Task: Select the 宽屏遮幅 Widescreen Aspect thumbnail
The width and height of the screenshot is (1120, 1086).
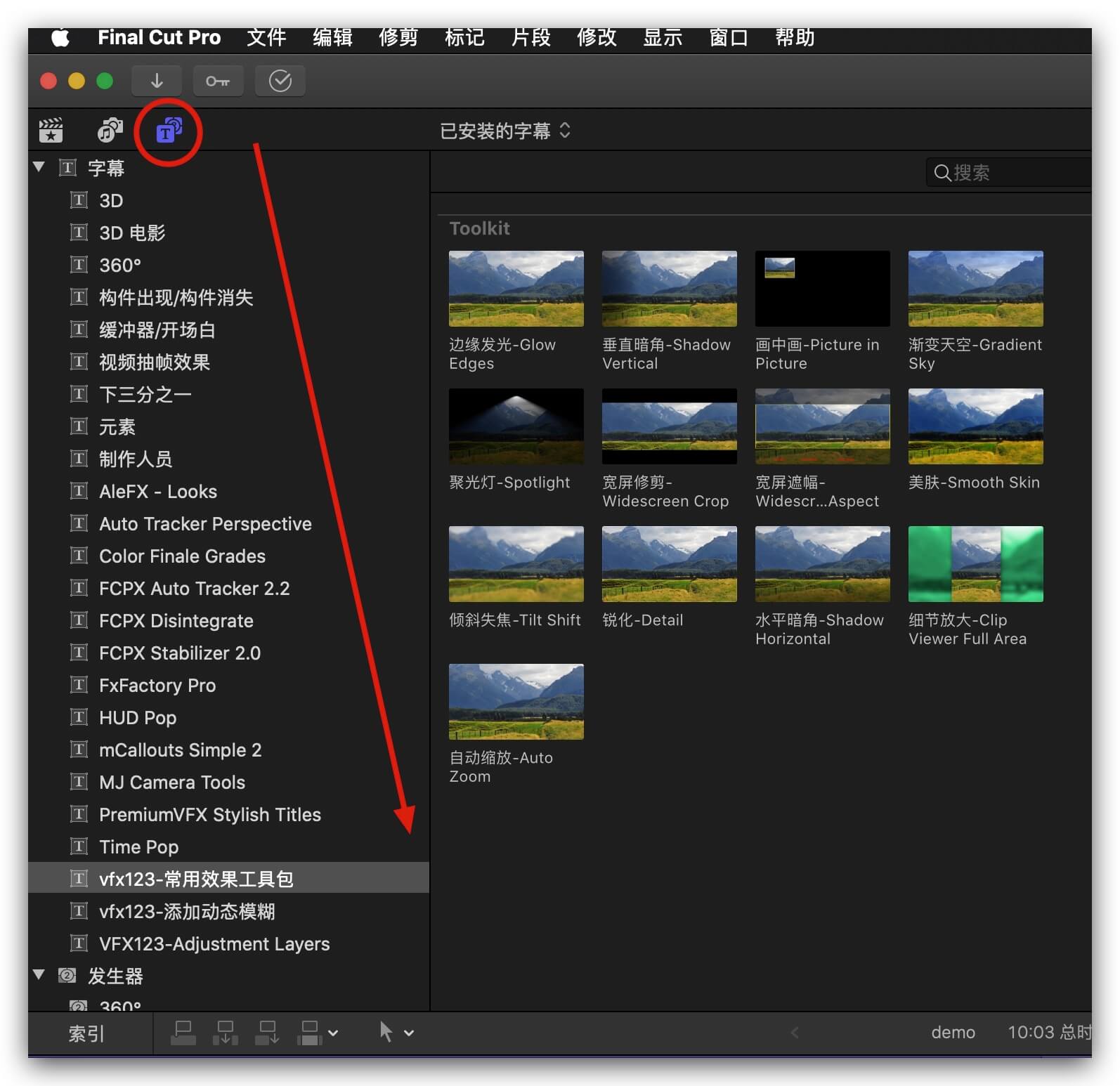Action: [x=823, y=426]
